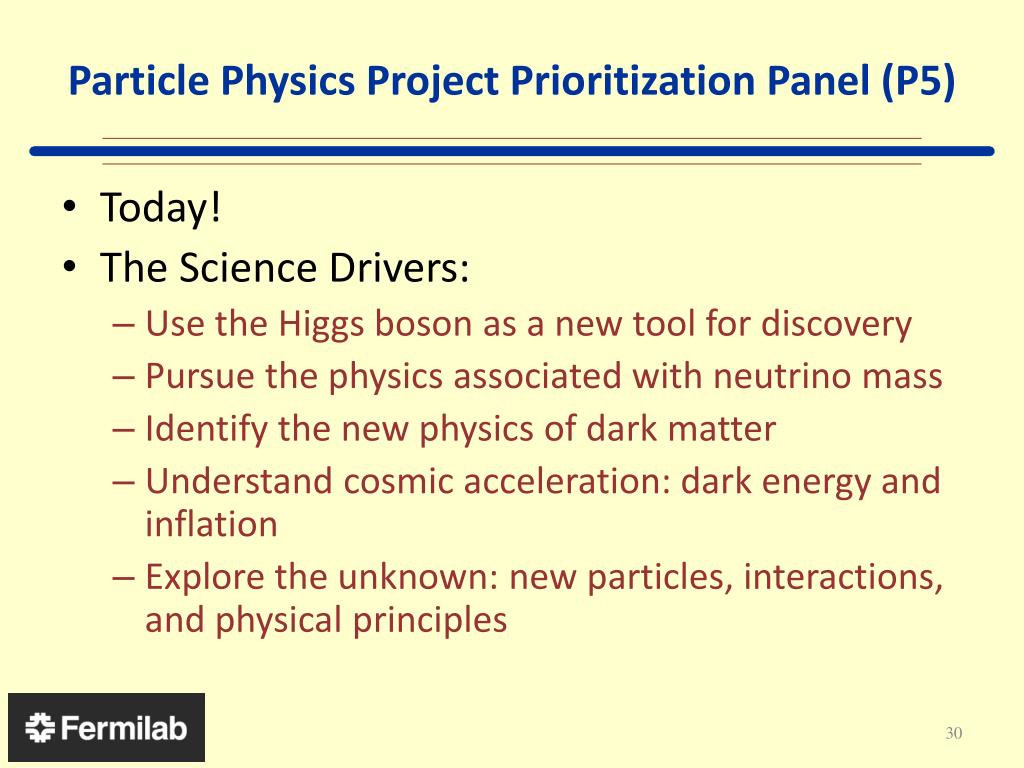Click the bullet dot before "The Science Drivers"
The image size is (1024, 768).
coord(70,267)
